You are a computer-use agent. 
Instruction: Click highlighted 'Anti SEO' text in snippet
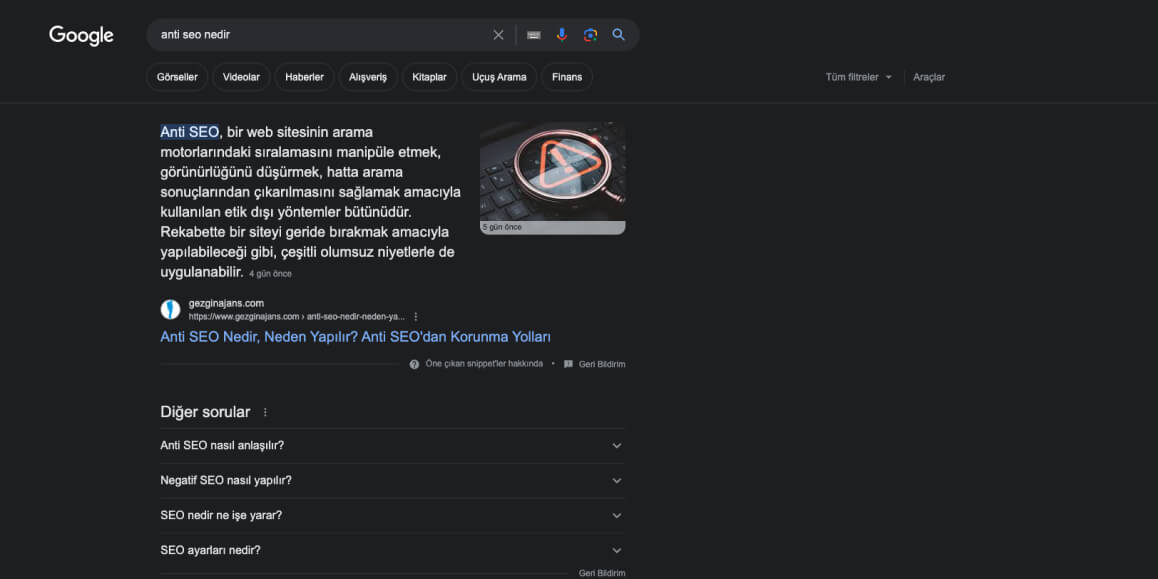(x=189, y=132)
